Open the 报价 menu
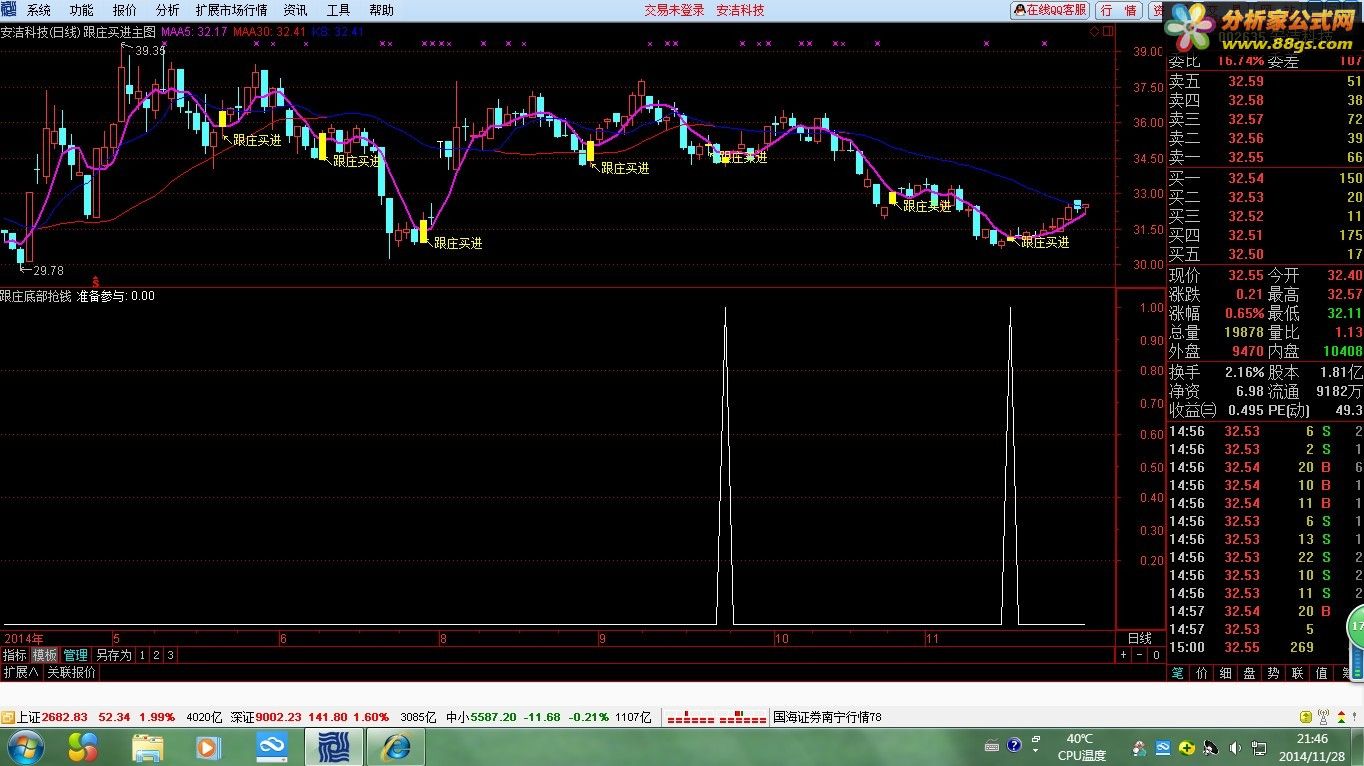The width and height of the screenshot is (1364, 766). [124, 10]
